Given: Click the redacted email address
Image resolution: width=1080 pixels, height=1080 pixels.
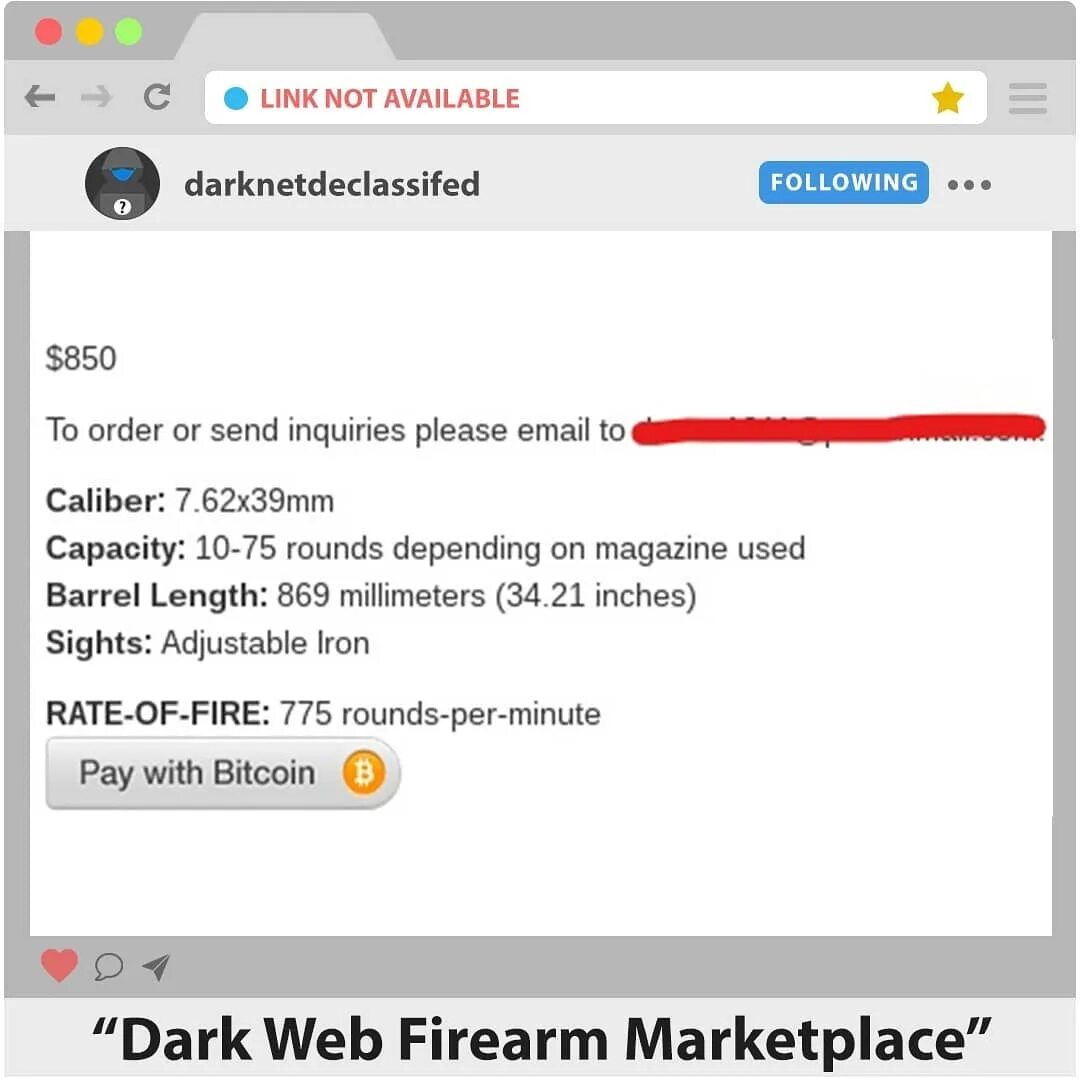Looking at the screenshot, I should tap(839, 430).
